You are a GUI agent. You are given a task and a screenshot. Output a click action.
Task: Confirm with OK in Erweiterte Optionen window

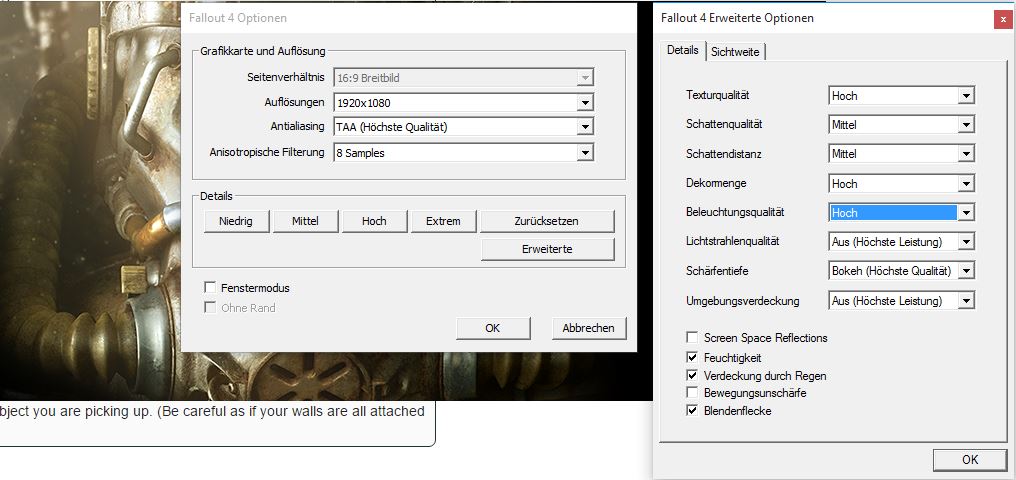(x=970, y=460)
